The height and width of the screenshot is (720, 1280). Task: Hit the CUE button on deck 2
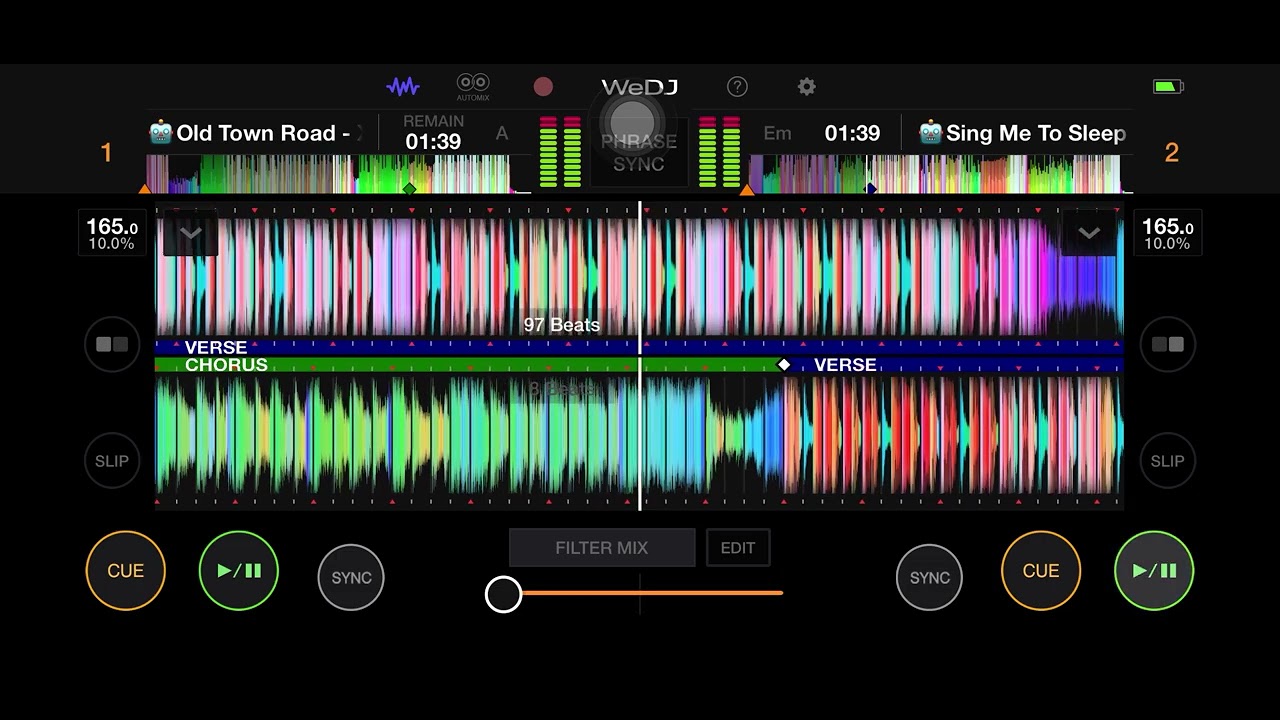pos(1041,571)
